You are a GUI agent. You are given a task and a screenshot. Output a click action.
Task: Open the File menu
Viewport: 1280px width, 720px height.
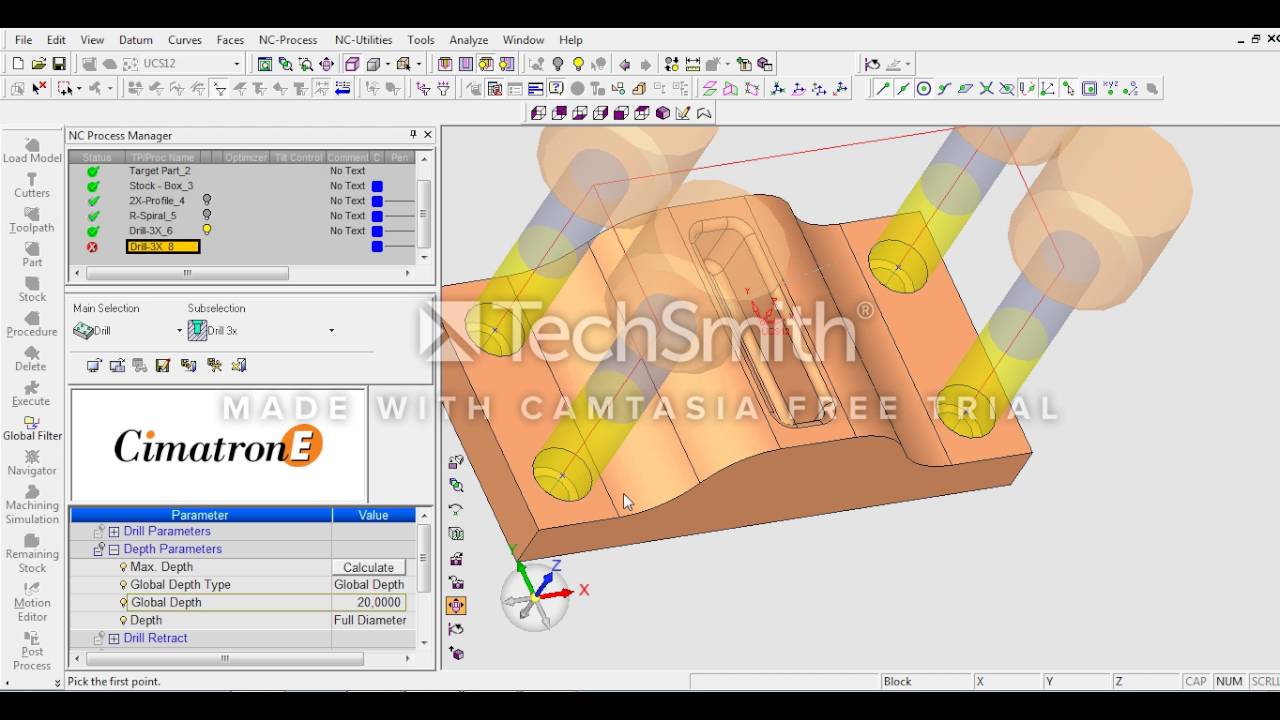pos(23,40)
